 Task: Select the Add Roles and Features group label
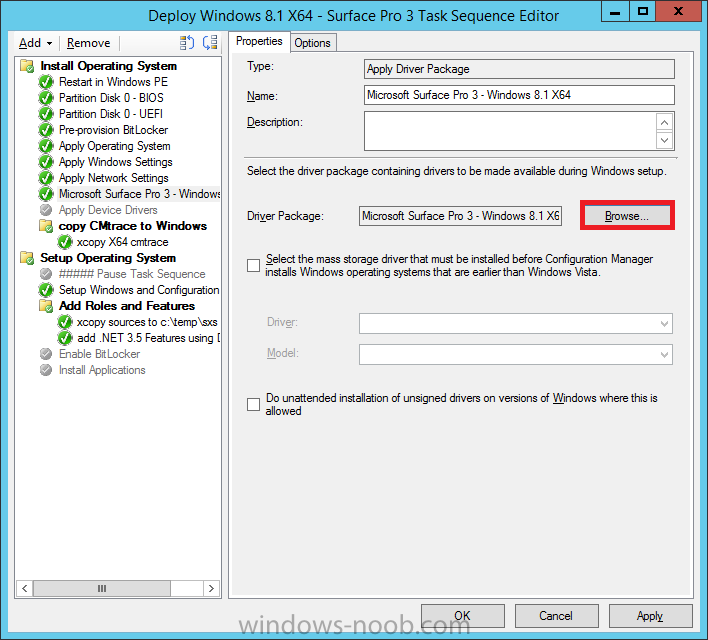(x=127, y=306)
